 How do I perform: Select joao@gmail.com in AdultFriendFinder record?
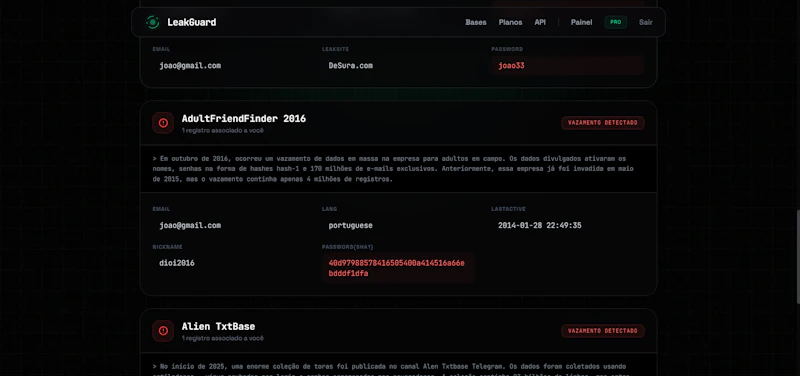pyautogui.click(x=190, y=225)
